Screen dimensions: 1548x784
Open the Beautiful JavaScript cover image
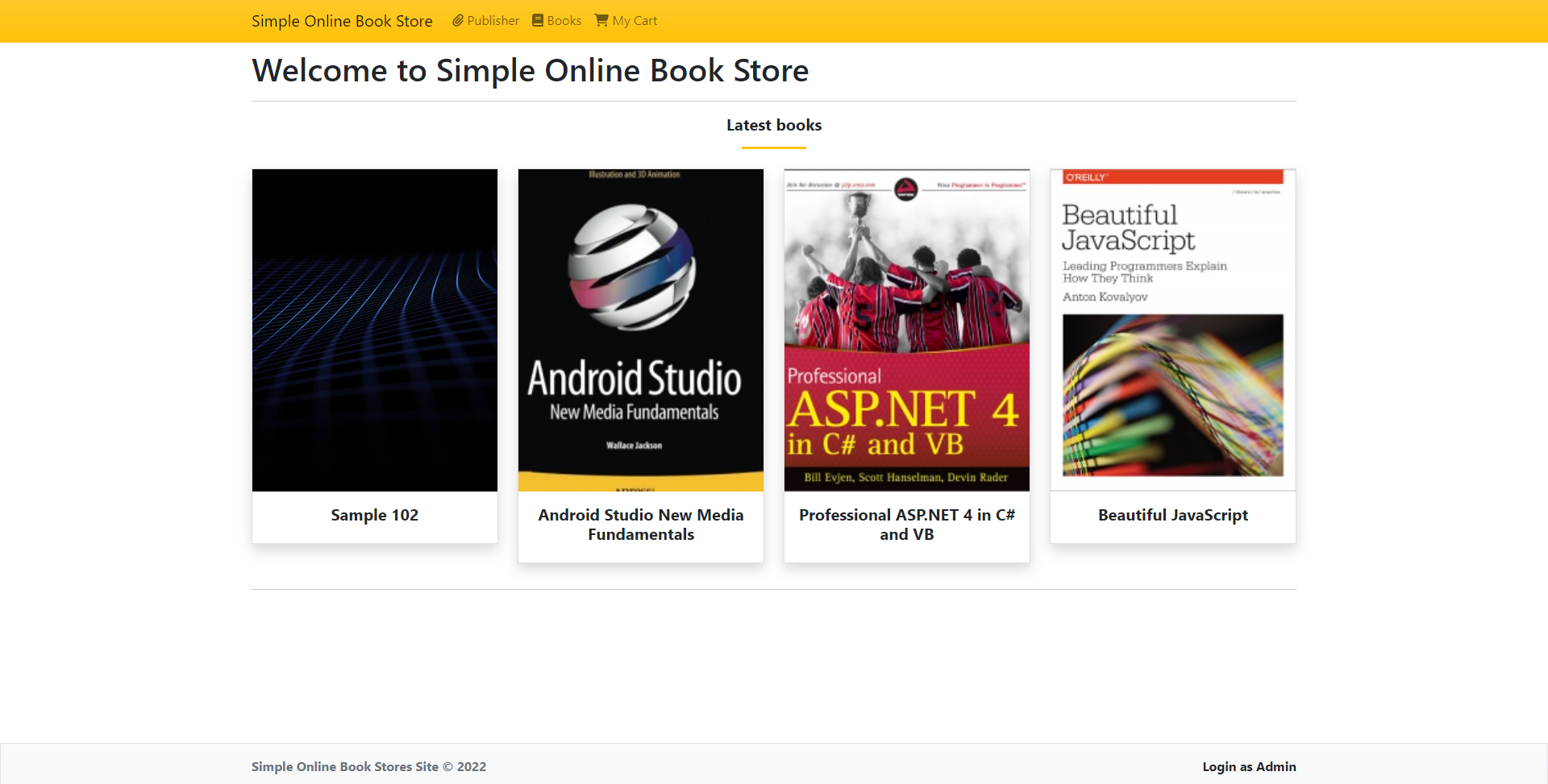coord(1173,330)
